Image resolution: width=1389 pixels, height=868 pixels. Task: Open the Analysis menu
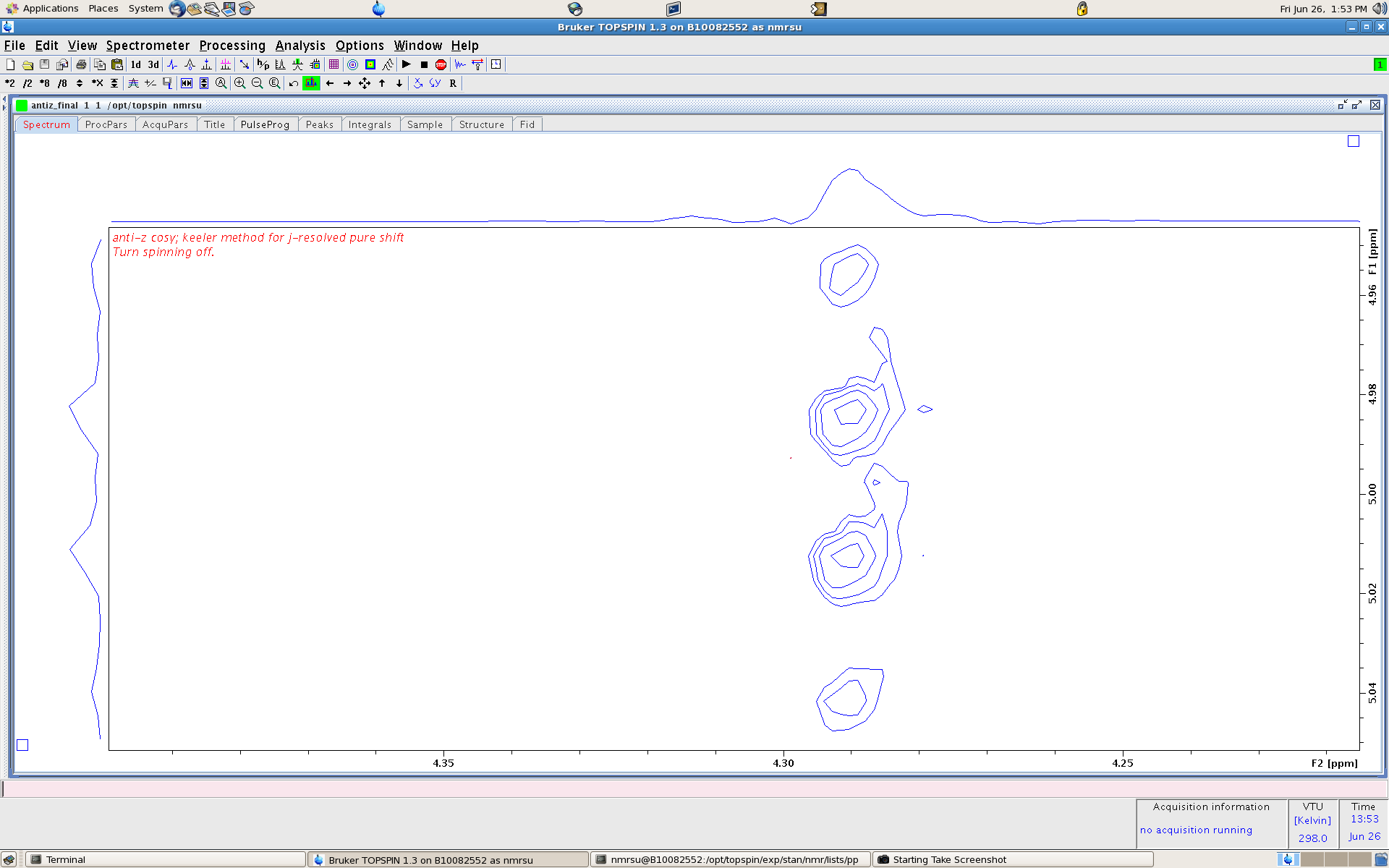pyautogui.click(x=300, y=46)
